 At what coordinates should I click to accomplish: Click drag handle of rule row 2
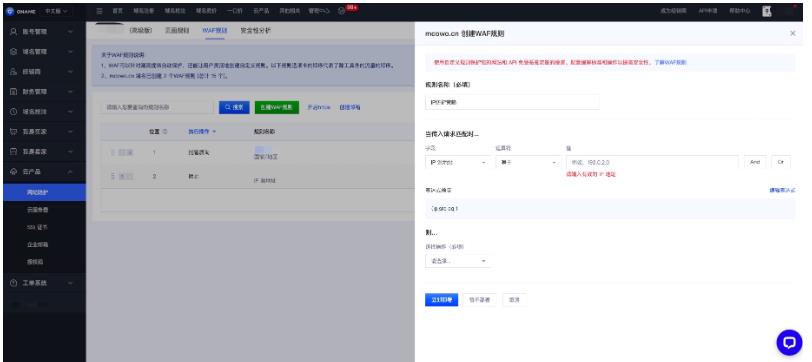point(112,177)
